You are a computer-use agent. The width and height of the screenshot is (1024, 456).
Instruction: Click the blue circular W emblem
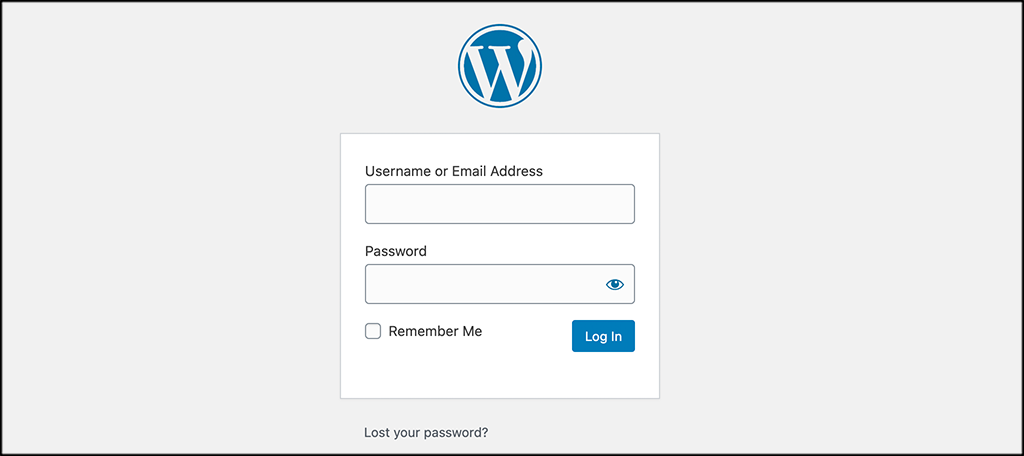[x=500, y=64]
